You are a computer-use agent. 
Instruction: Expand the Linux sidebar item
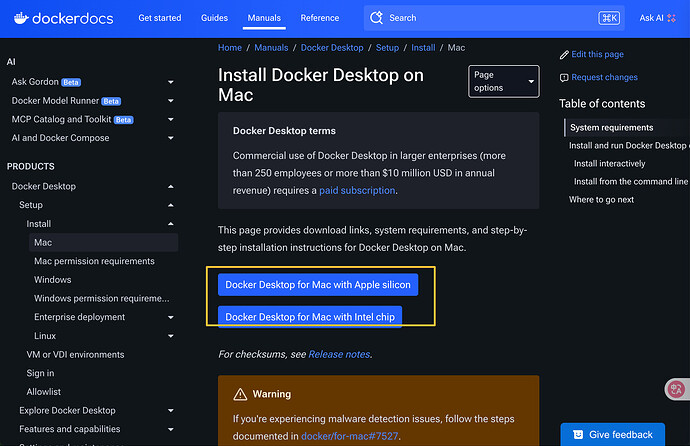[x=171, y=336]
